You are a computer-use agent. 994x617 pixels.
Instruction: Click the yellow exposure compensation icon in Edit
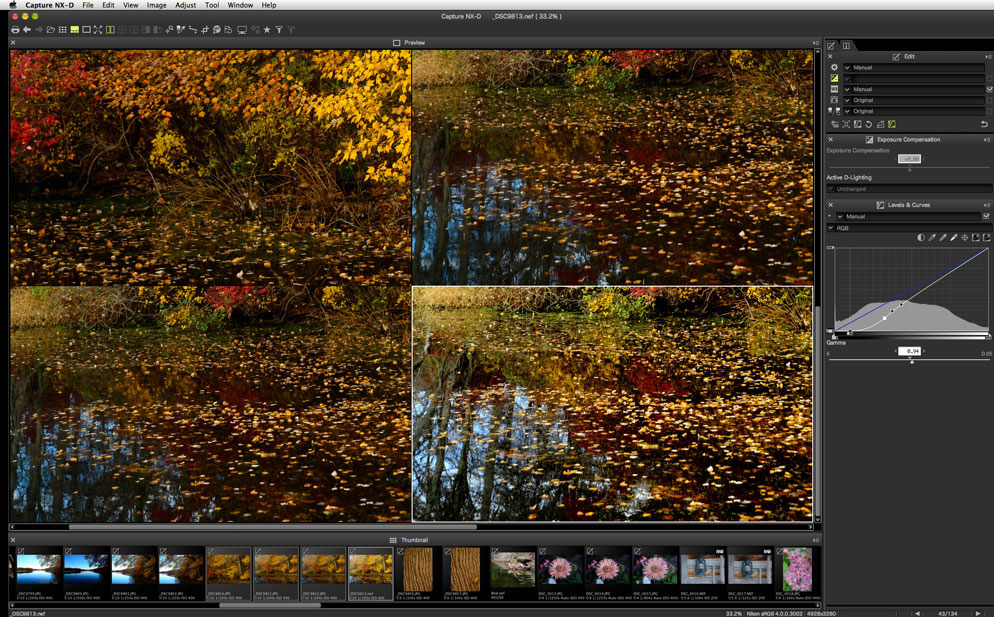click(x=834, y=78)
